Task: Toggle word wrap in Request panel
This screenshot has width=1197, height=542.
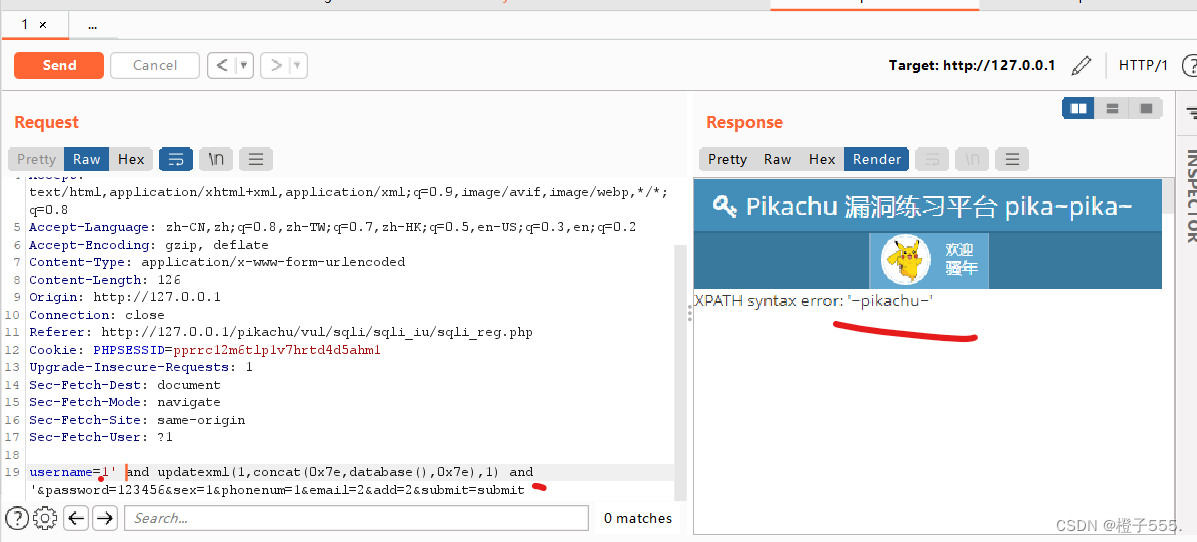Action: coord(176,159)
